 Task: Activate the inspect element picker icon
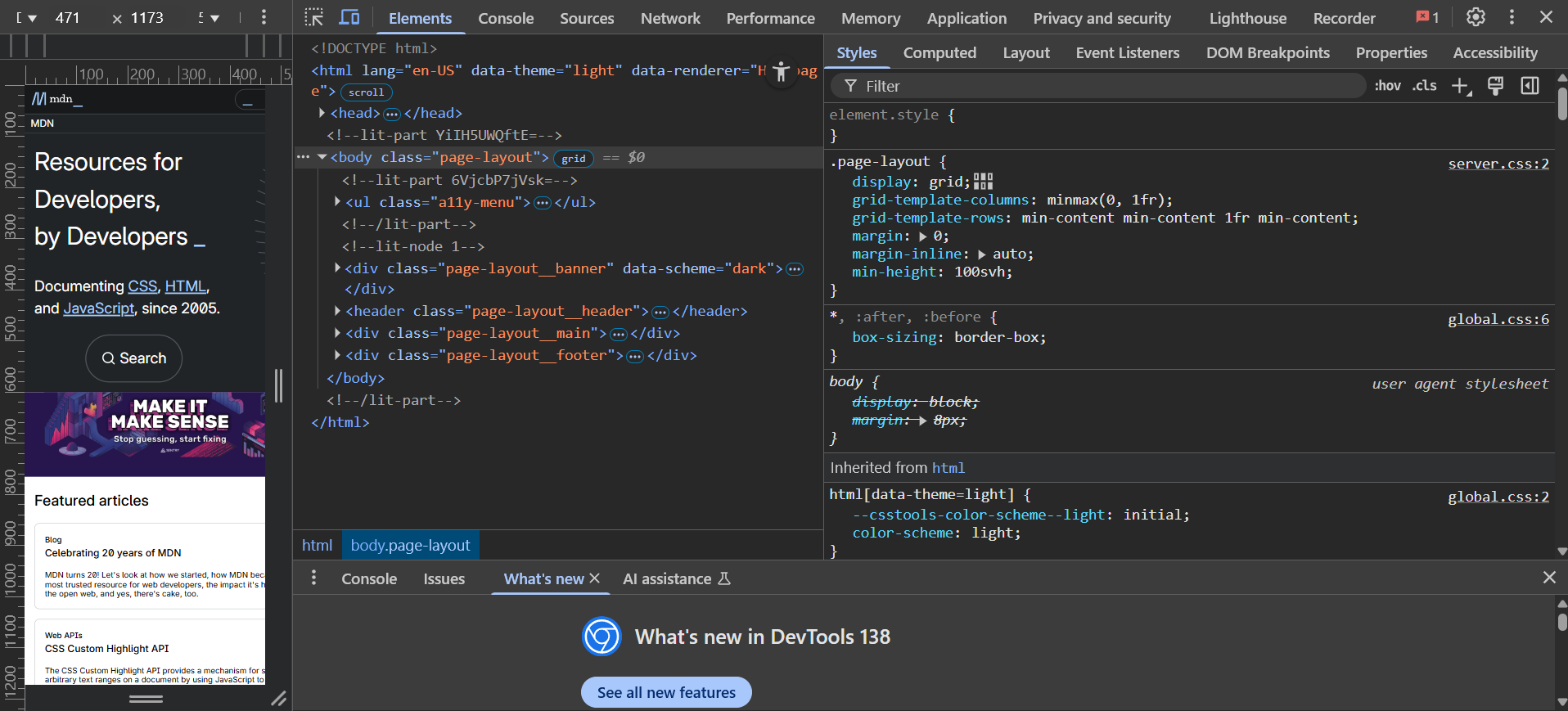pyautogui.click(x=314, y=17)
